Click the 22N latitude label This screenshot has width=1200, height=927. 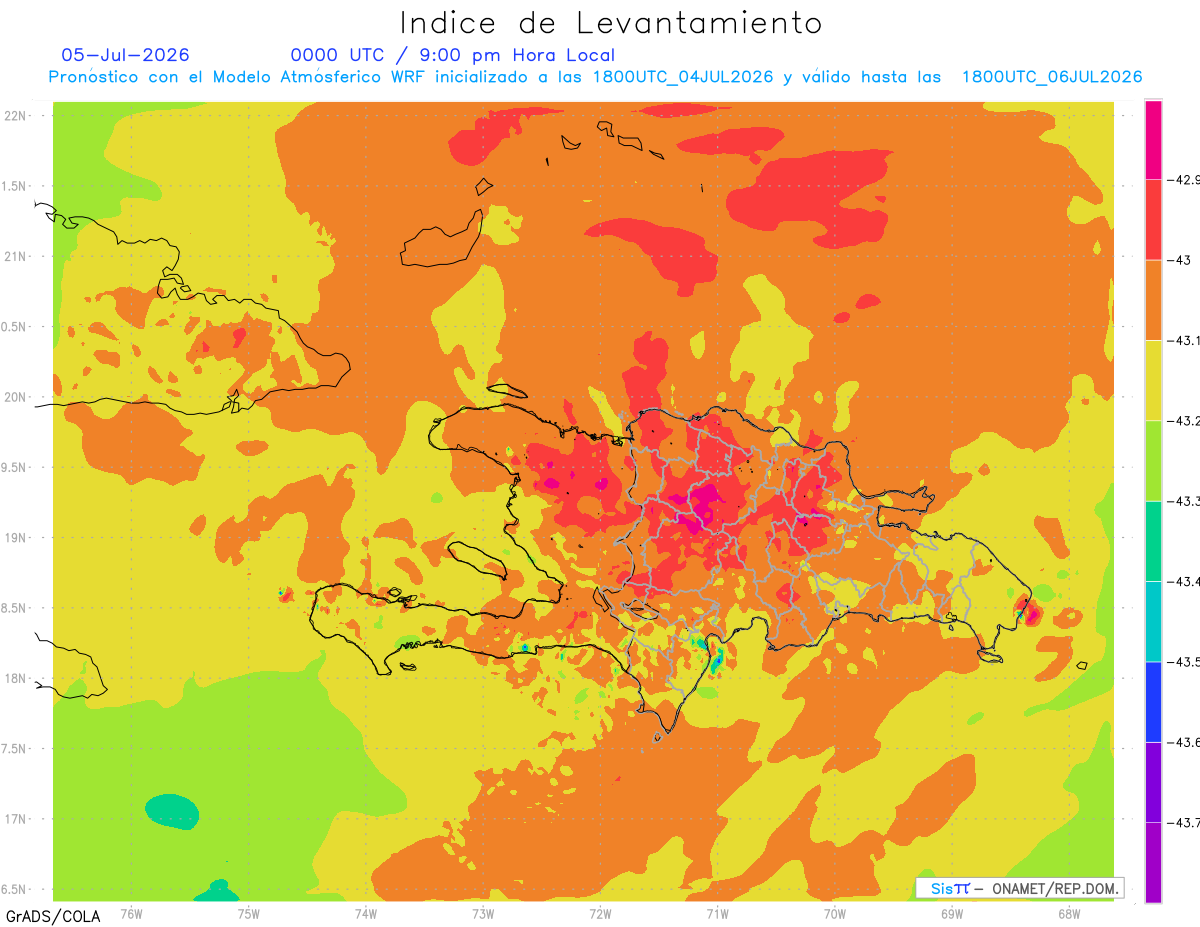click(17, 116)
